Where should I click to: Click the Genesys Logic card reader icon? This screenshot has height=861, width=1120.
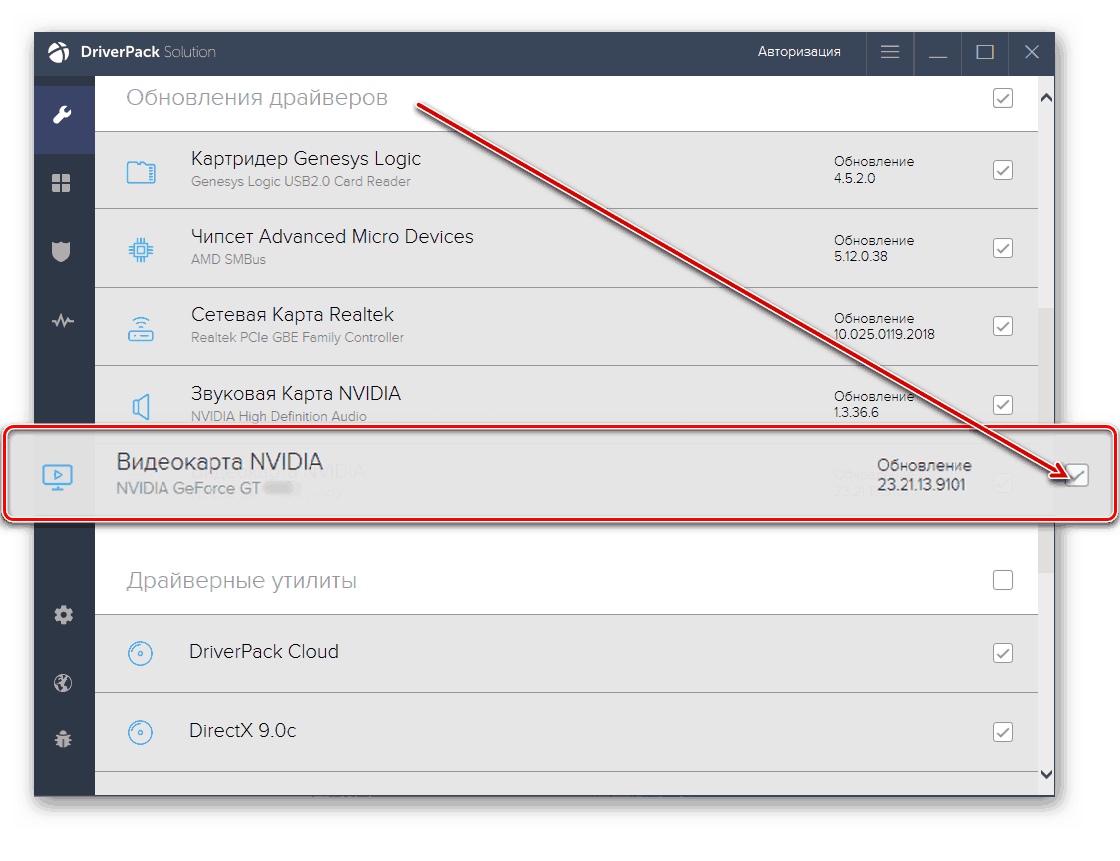pos(141,171)
